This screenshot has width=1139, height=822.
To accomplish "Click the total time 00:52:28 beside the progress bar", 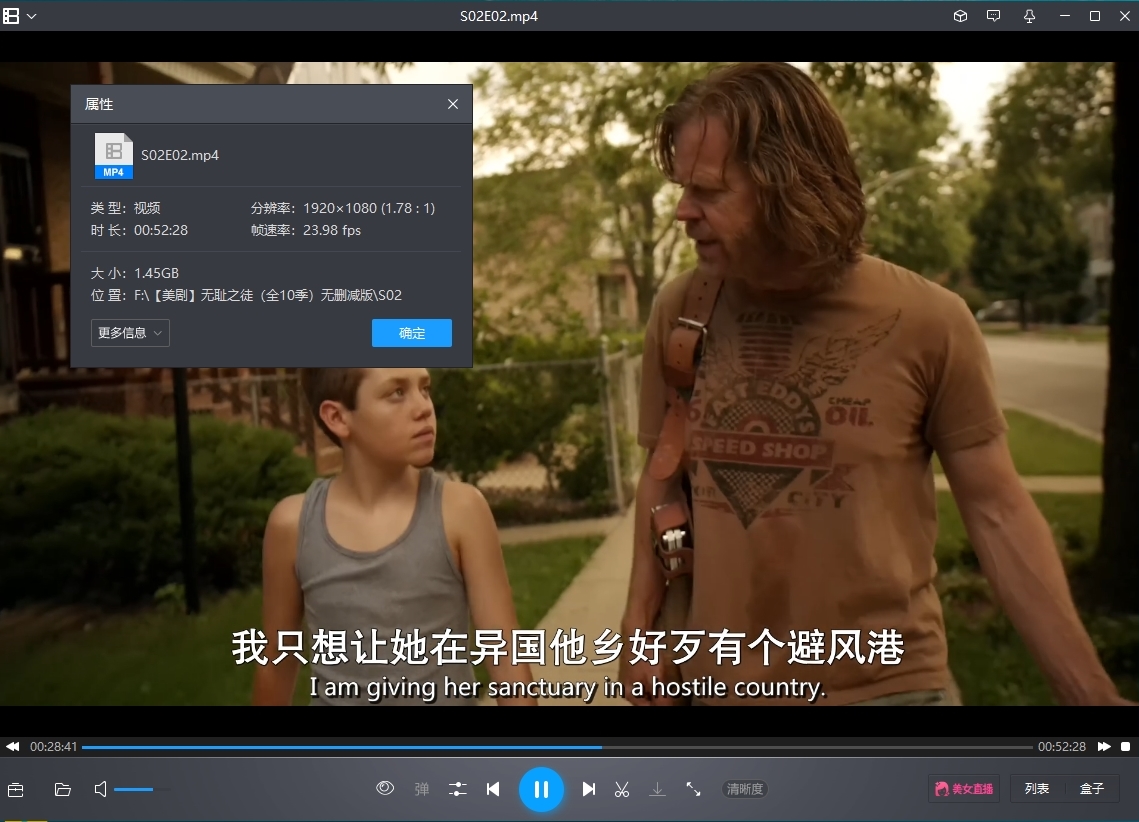I will [1061, 746].
